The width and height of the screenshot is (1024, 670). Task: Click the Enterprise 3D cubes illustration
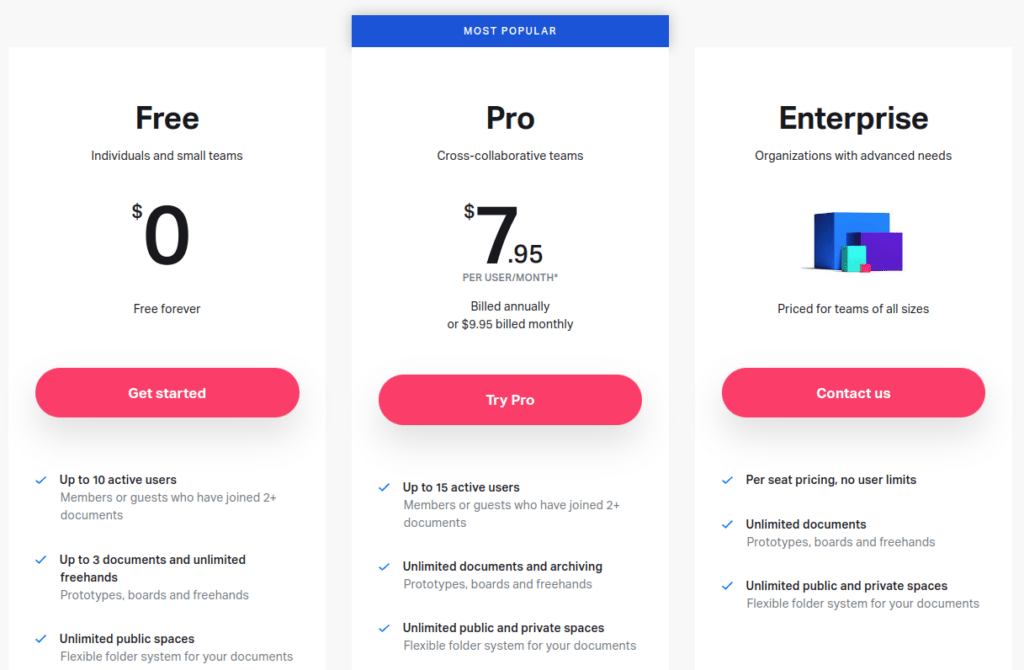point(853,242)
